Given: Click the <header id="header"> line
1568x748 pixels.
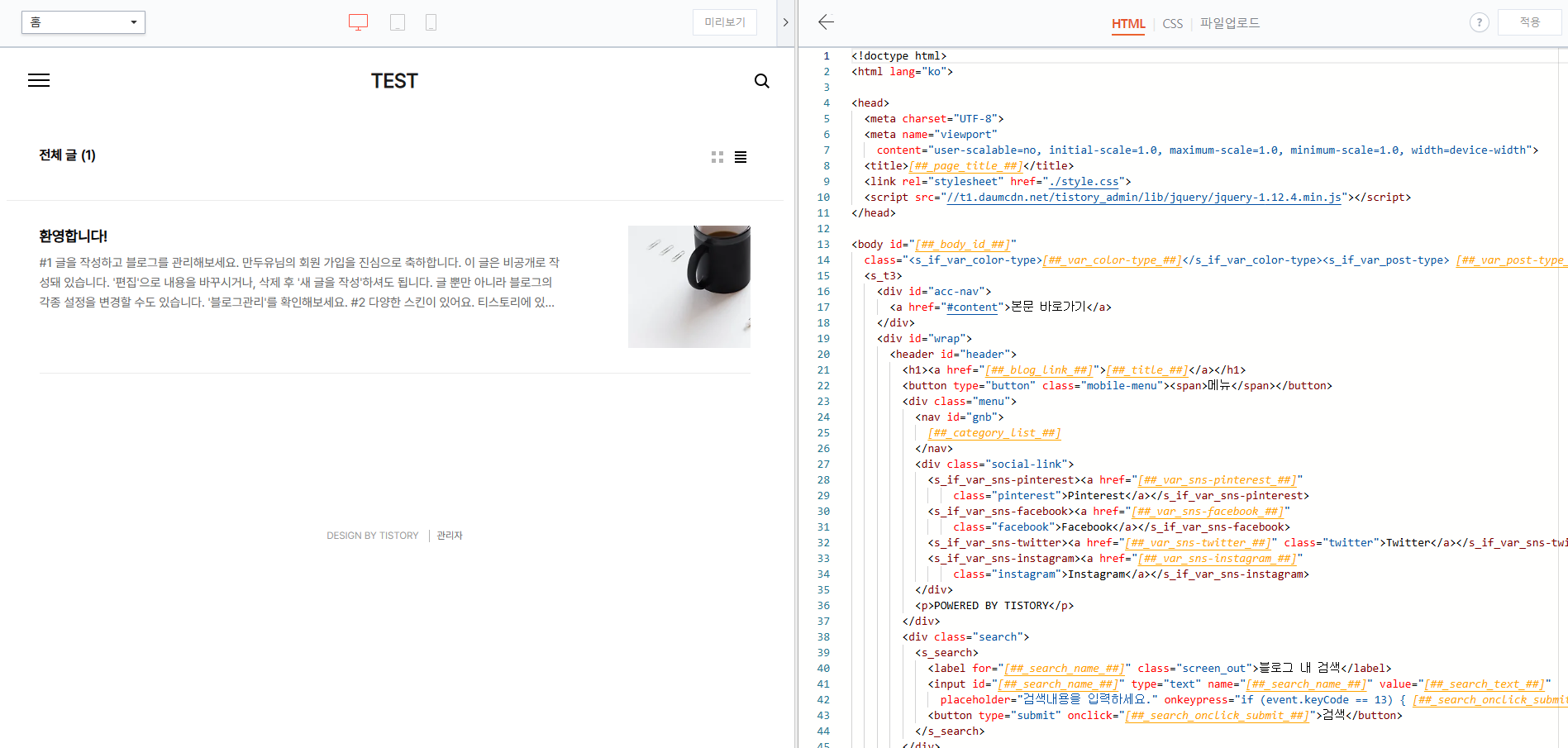Looking at the screenshot, I should [x=953, y=355].
